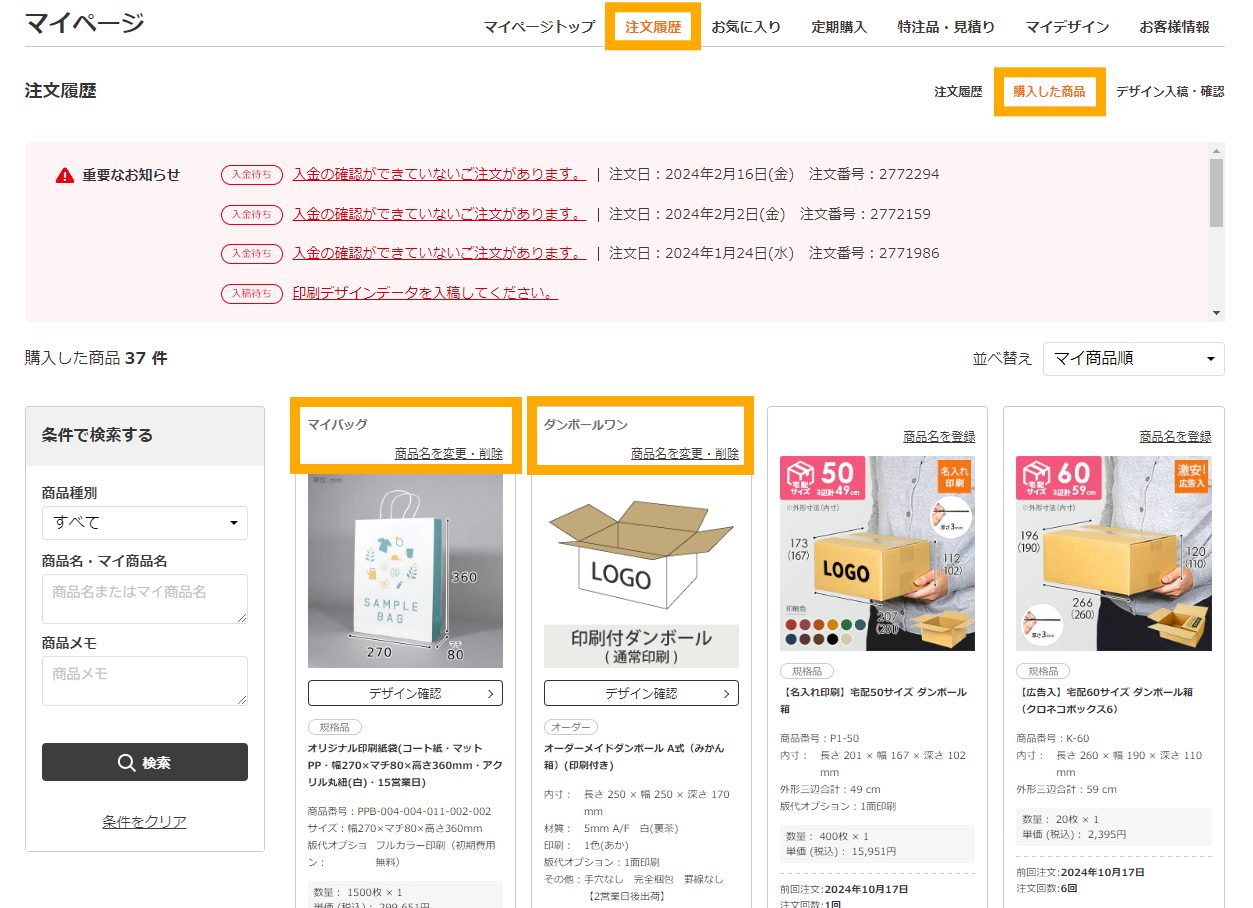The width and height of the screenshot is (1253, 908).
Task: Click 購入した商品 37 件 count text
Action: tap(96, 358)
